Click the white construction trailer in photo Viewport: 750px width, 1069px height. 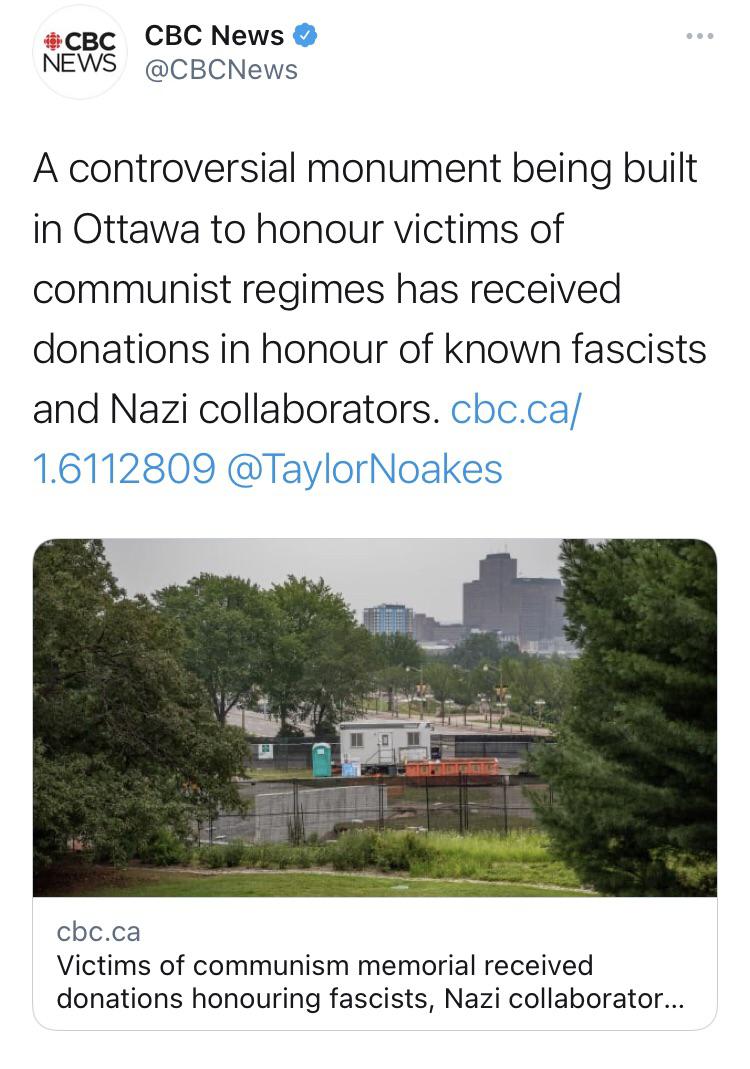384,743
